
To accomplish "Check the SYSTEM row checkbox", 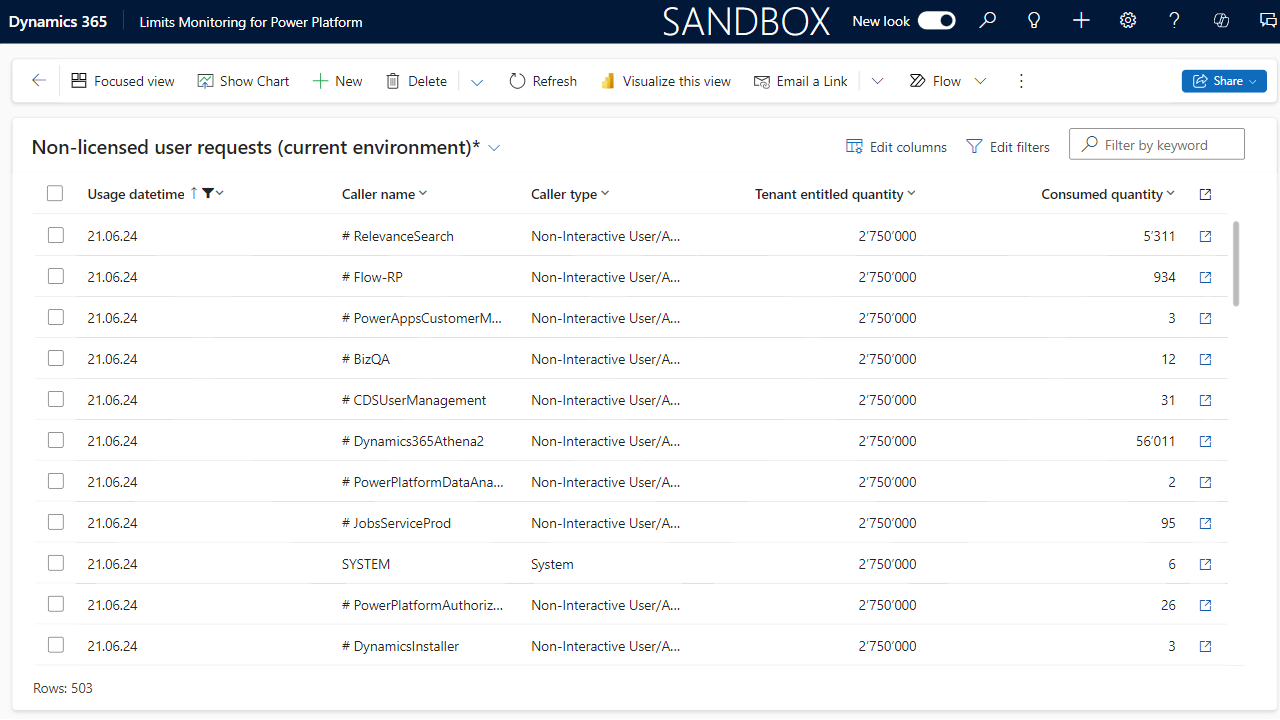I will (x=55, y=563).
